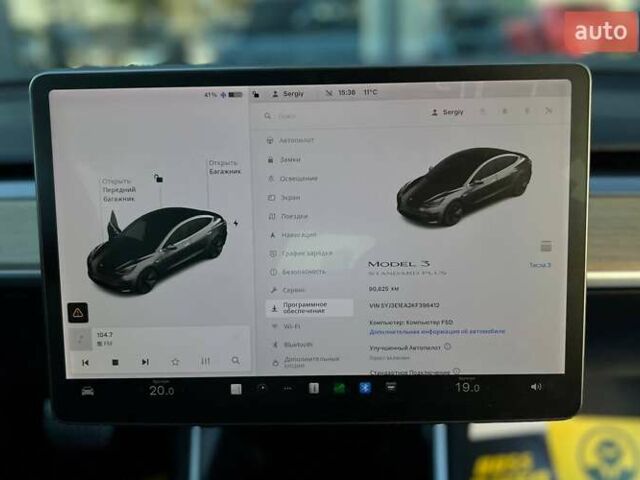The width and height of the screenshot is (640, 480).
Task: Tap the Model 3 car image in settings
Action: (464, 186)
